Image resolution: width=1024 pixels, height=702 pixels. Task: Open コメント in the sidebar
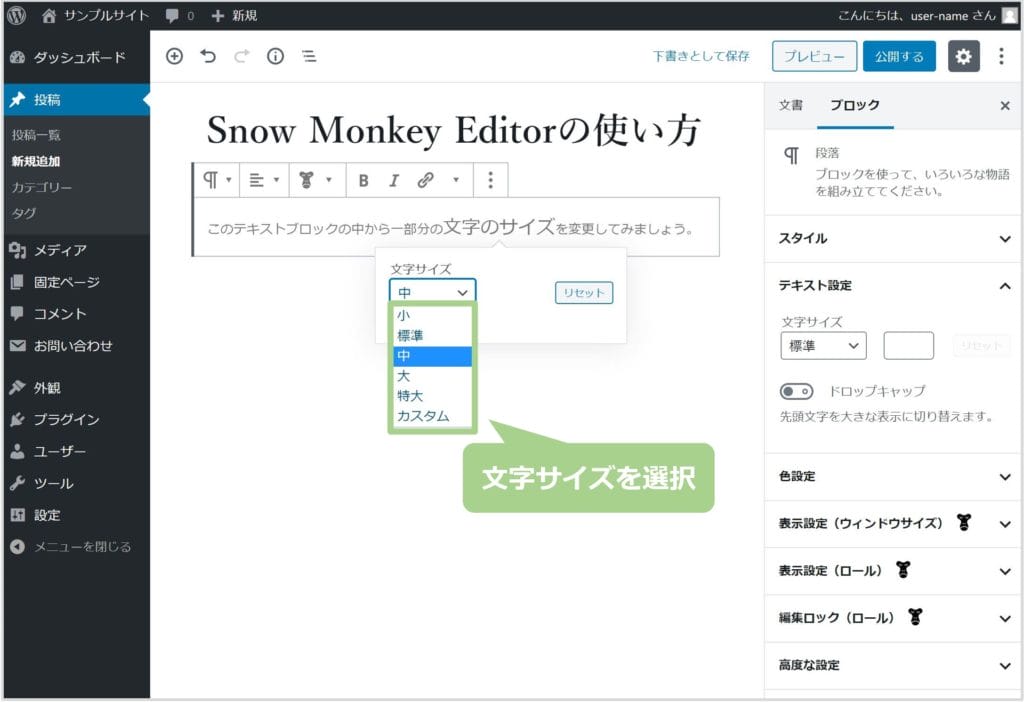point(77,314)
